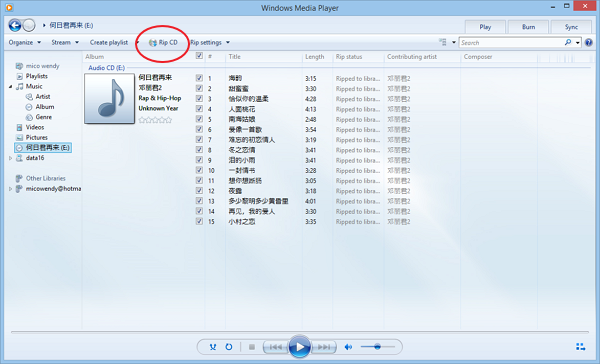Image resolution: width=600 pixels, height=364 pixels.
Task: Open the Organize menu
Action: pyautogui.click(x=24, y=42)
